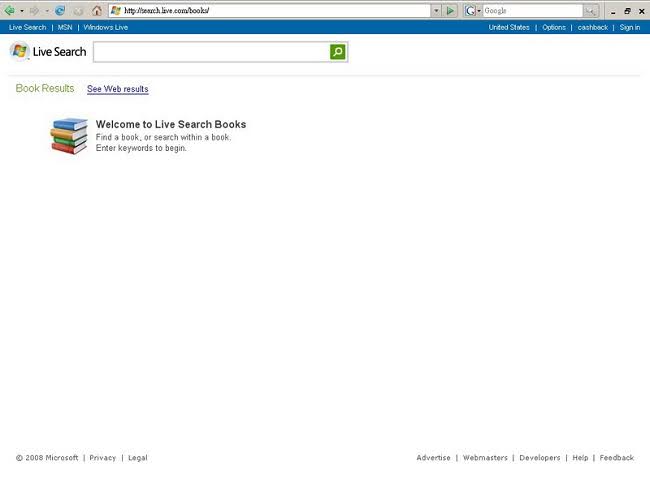Image resolution: width=650 pixels, height=487 pixels.
Task: Expand the Google search engine selector
Action: tap(478, 10)
